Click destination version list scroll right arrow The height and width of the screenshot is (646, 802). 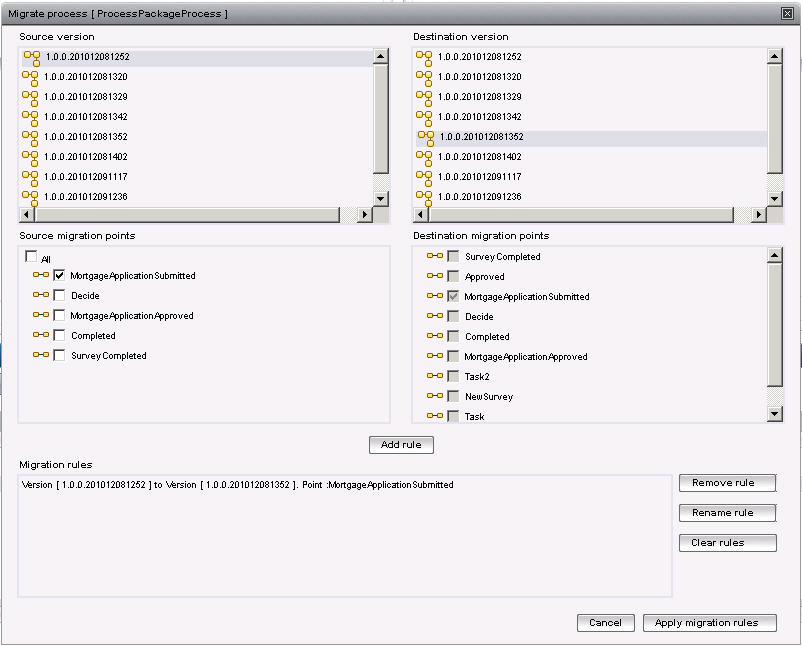coord(759,215)
